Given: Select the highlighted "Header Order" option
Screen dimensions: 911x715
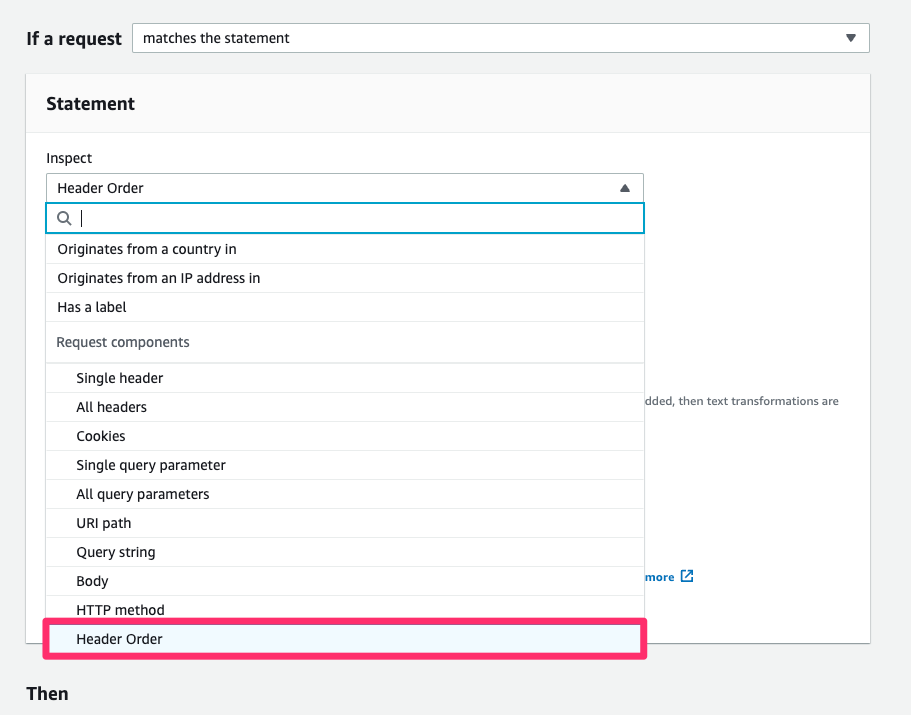Looking at the screenshot, I should [120, 638].
